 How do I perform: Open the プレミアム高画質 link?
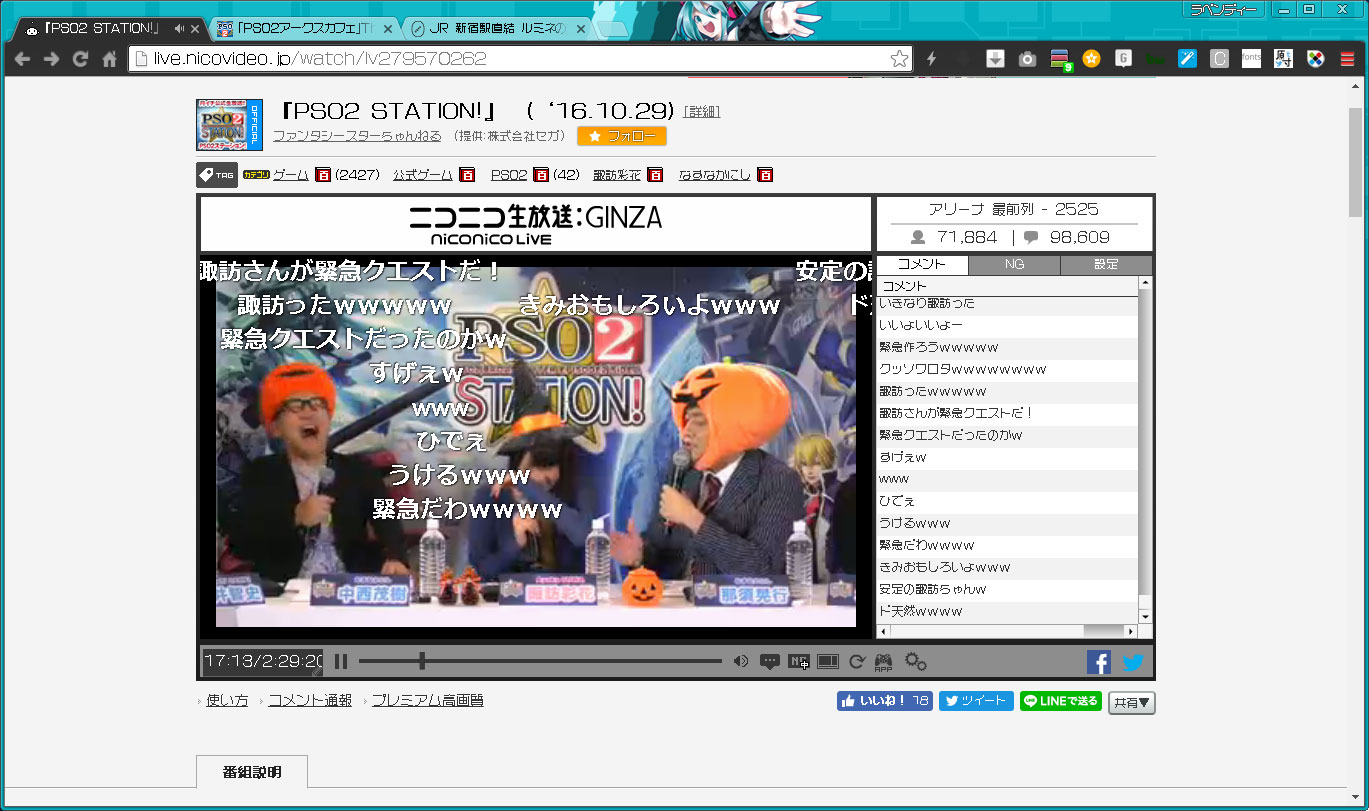tap(427, 701)
